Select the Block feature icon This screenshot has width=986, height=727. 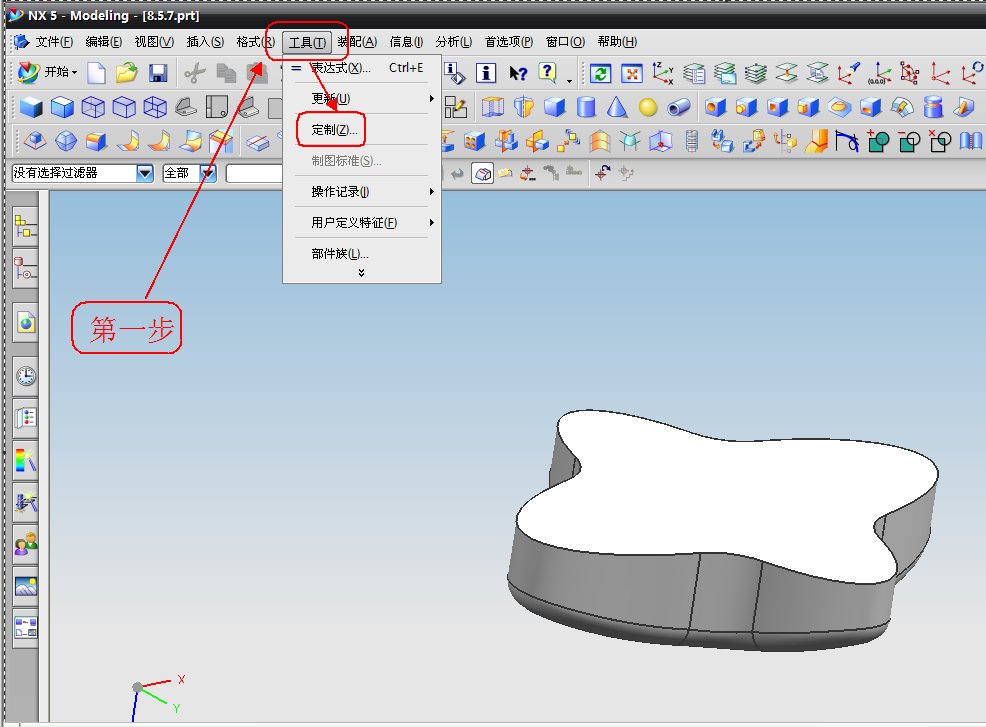coord(555,107)
